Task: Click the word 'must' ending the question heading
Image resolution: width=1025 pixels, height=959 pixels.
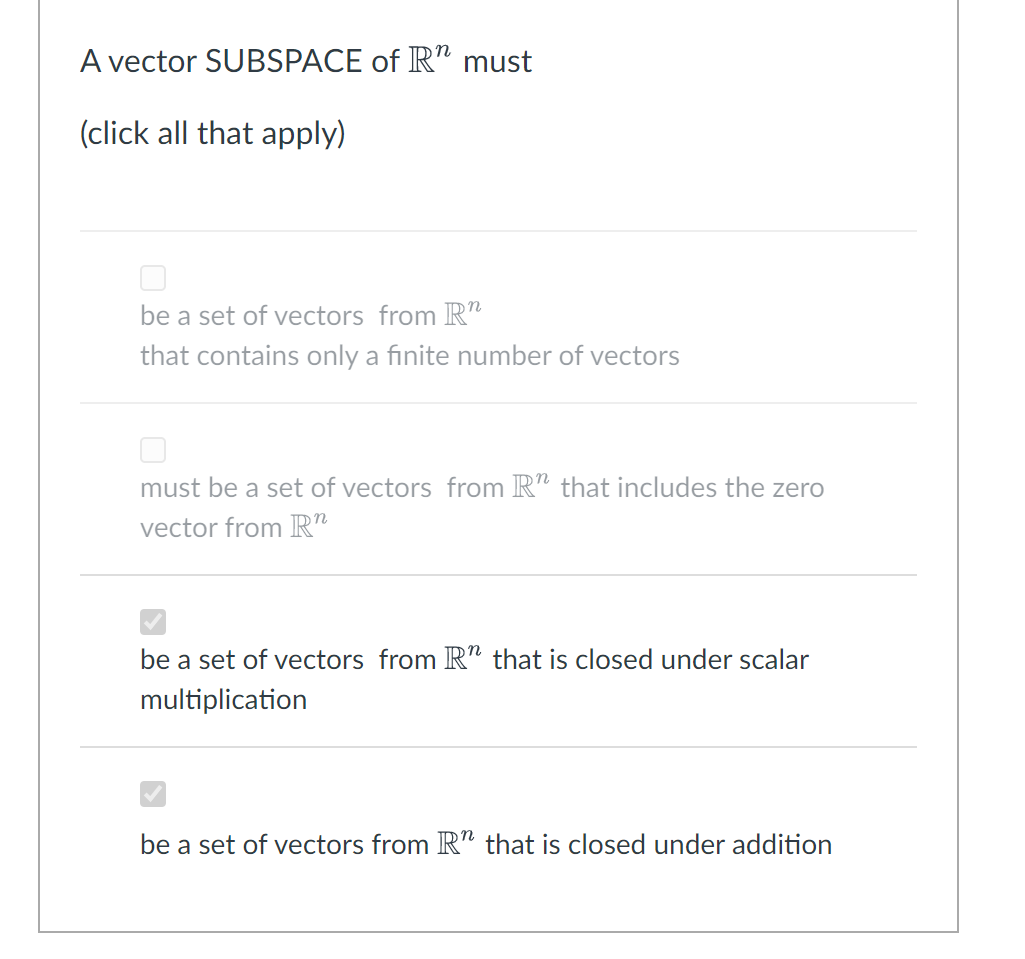Action: click(497, 61)
